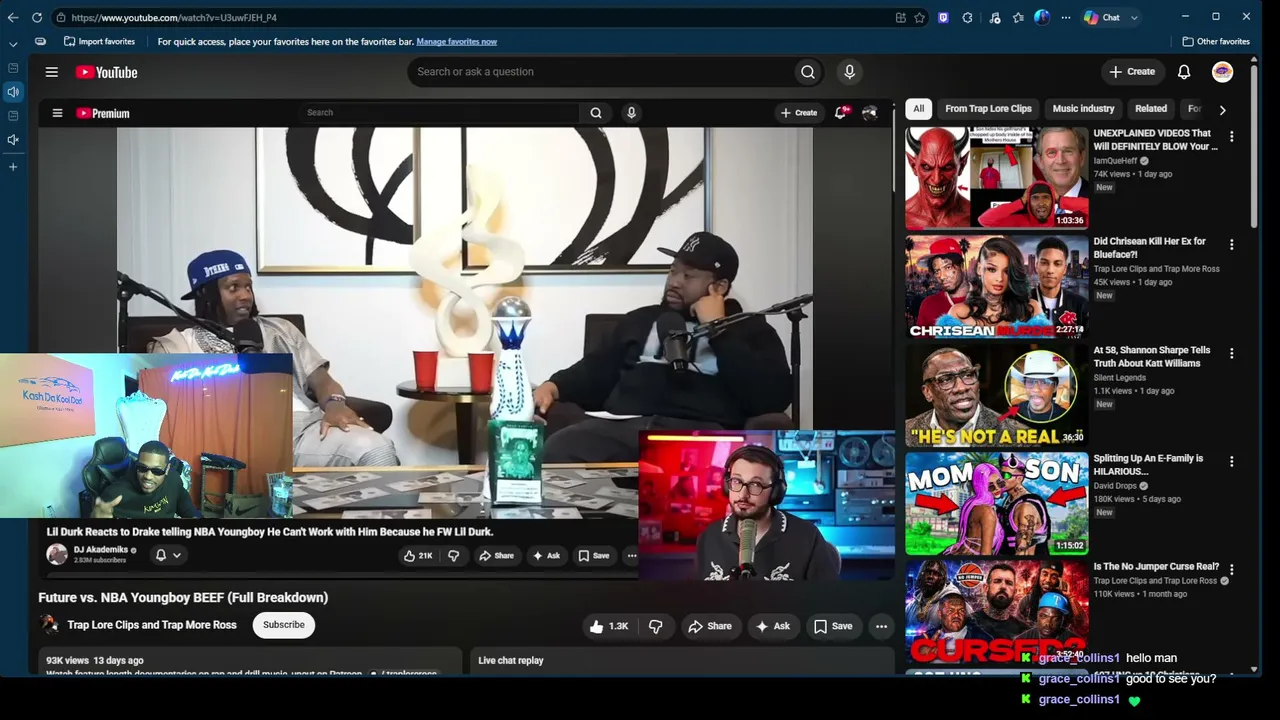Click the search field inside the embedded video
The height and width of the screenshot is (720, 1280).
pyautogui.click(x=440, y=113)
